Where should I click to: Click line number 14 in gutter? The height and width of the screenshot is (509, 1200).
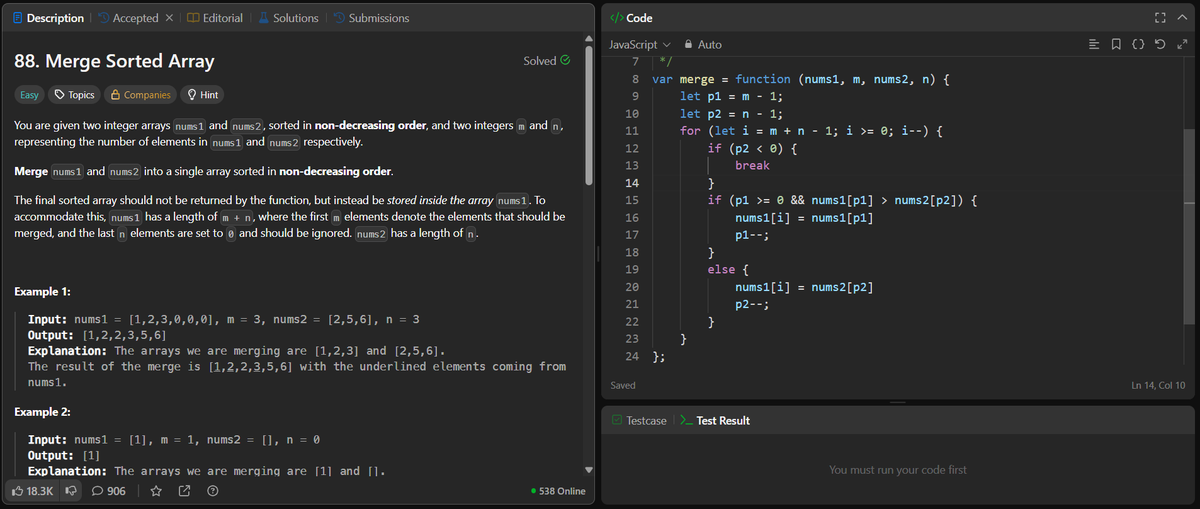coord(632,183)
